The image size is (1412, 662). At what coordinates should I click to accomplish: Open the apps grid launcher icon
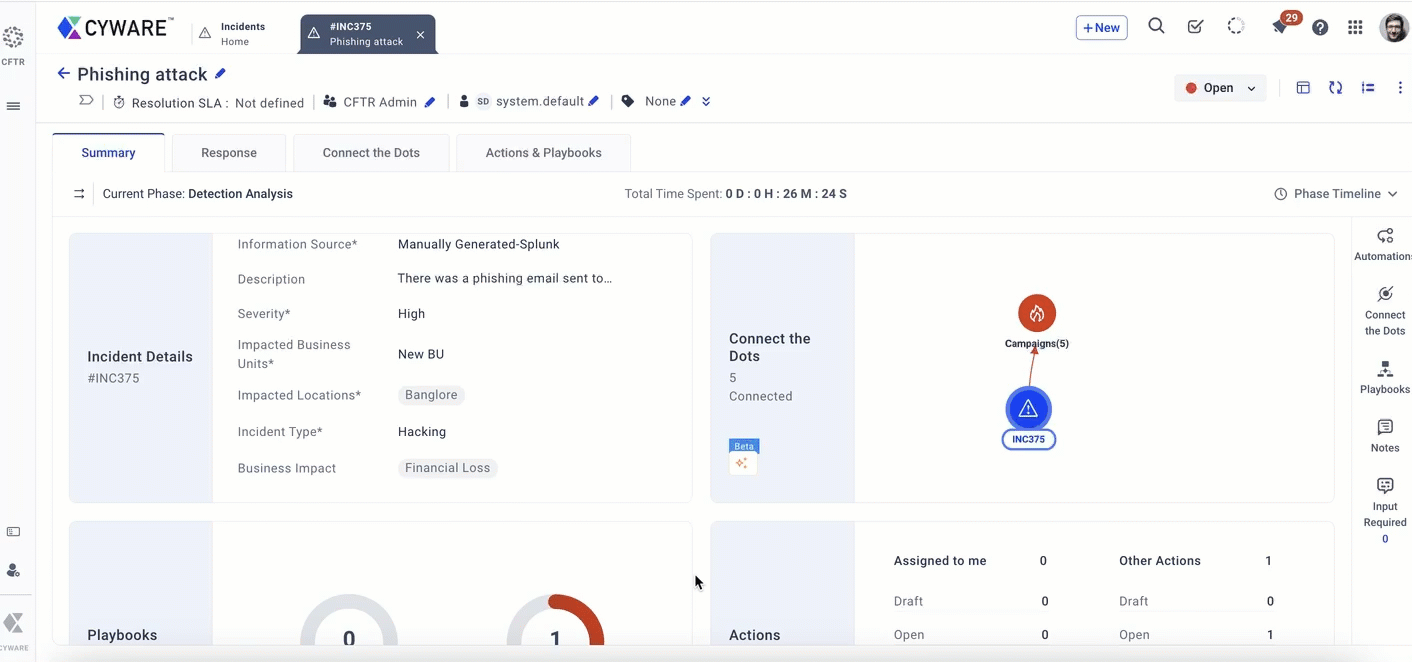tap(1355, 28)
